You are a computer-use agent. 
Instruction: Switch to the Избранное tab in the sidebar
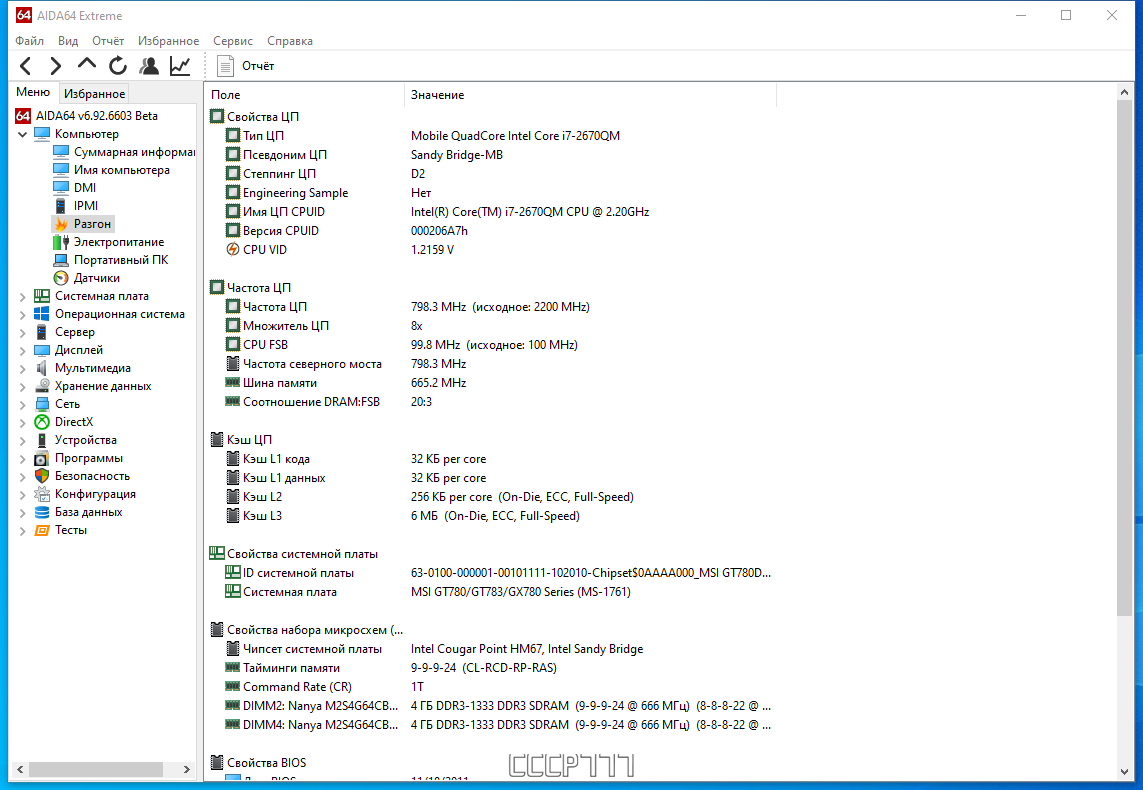(94, 93)
